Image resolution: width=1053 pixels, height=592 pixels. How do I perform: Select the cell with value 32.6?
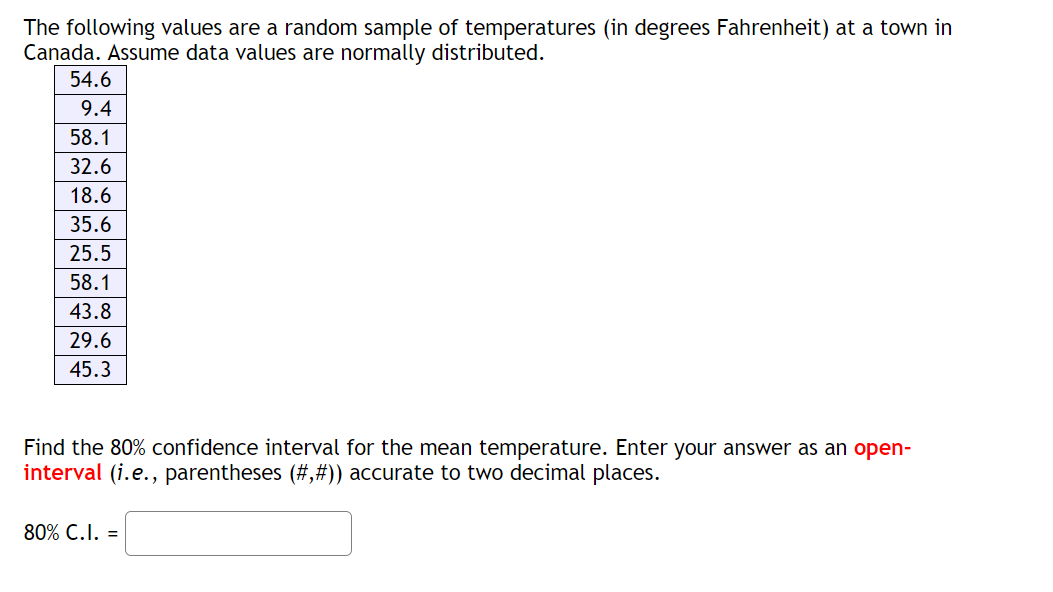pyautogui.click(x=89, y=167)
